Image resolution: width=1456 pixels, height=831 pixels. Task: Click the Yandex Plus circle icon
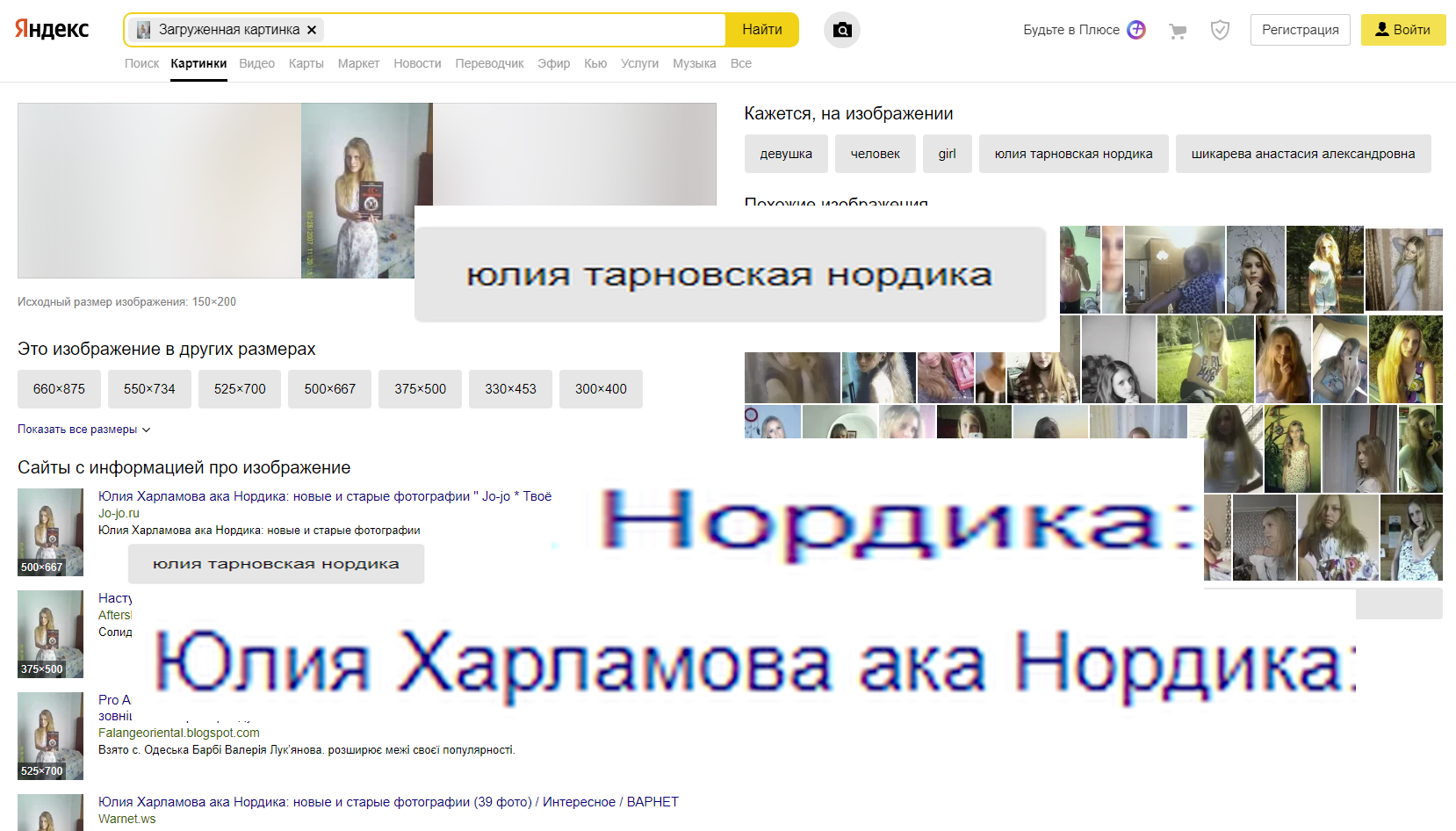tap(1136, 30)
